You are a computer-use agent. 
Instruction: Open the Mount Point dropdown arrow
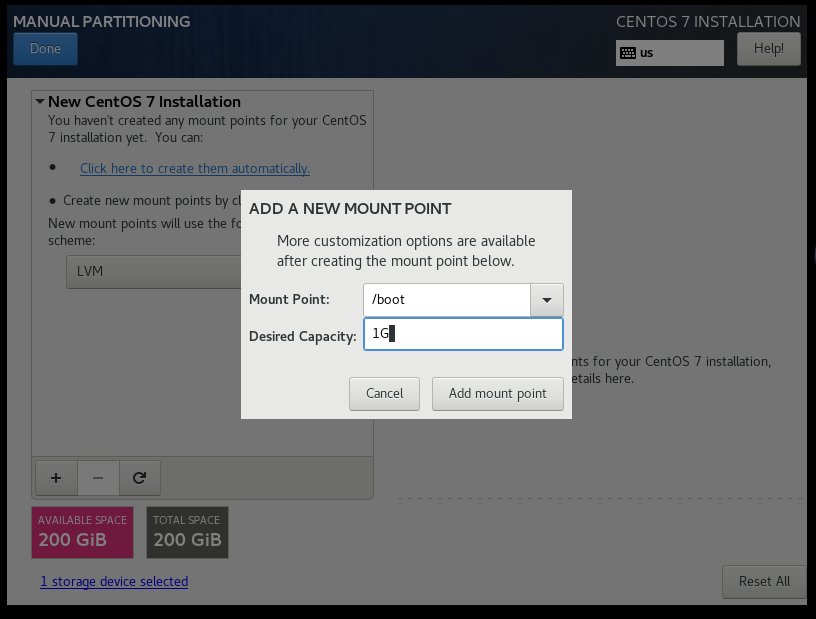click(x=546, y=300)
